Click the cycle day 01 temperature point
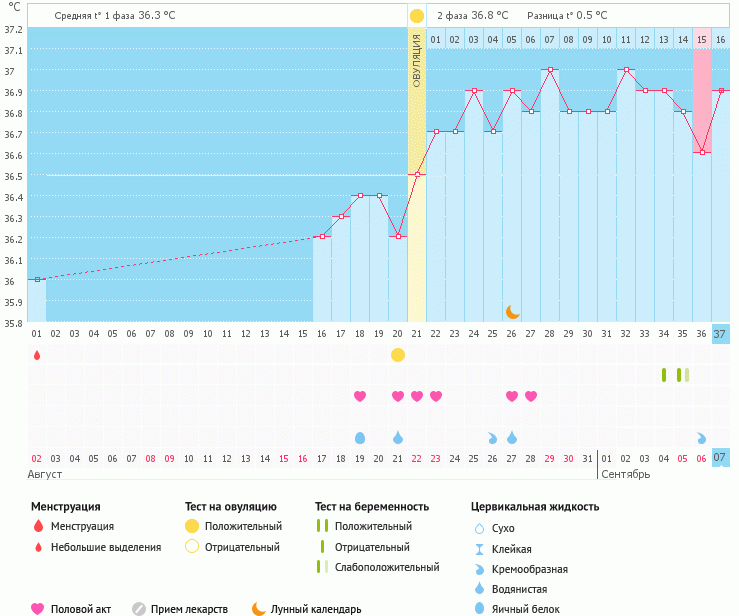Image resolution: width=739 pixels, height=616 pixels. 37,280
